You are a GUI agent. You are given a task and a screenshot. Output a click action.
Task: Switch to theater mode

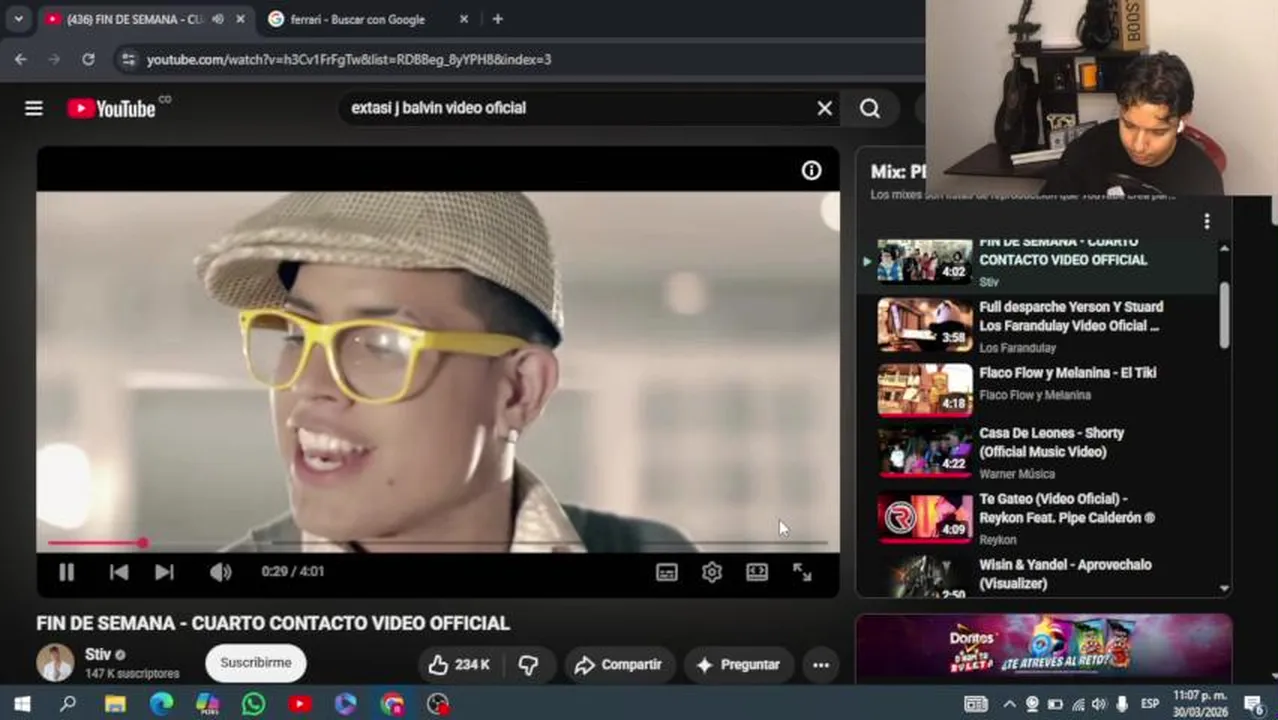pos(757,572)
